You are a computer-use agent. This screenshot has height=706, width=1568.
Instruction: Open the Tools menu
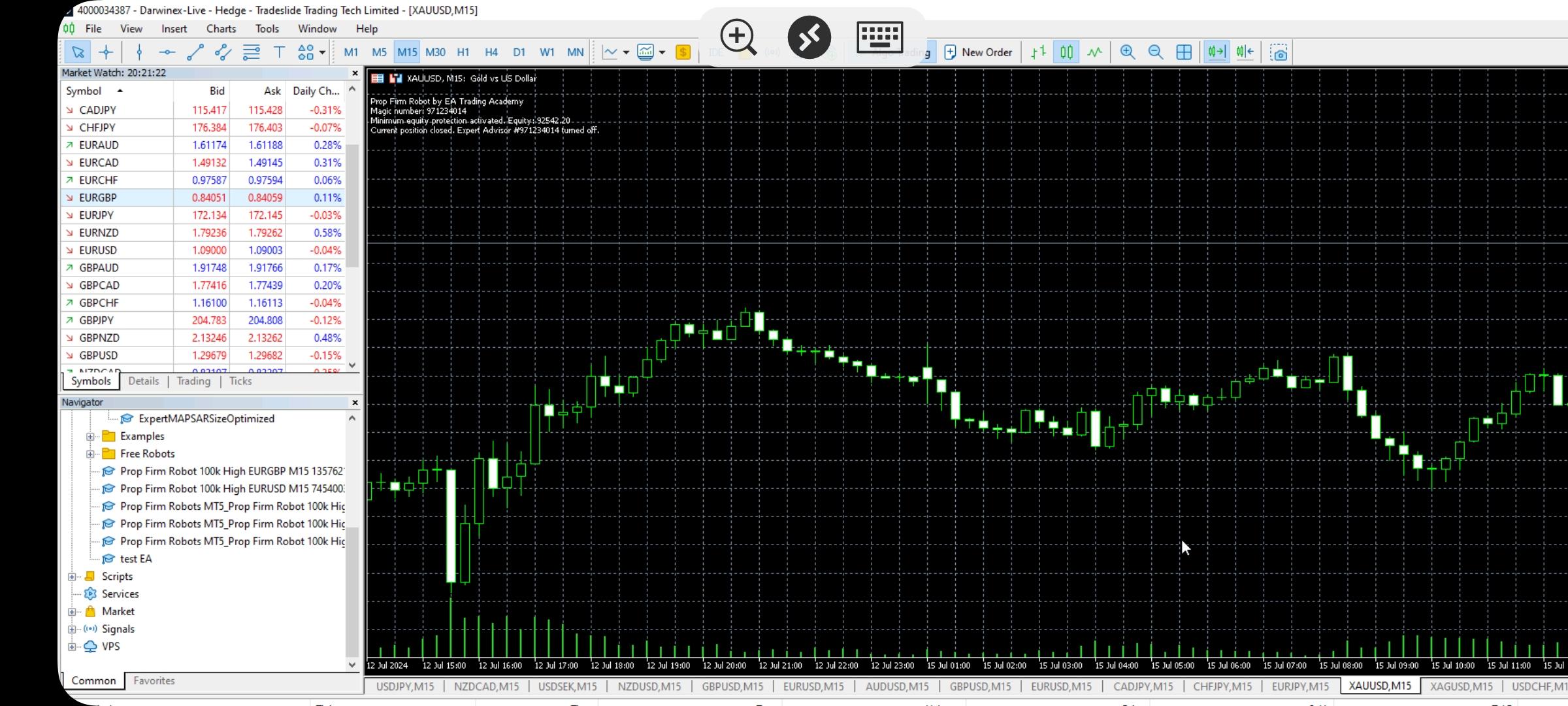267,29
